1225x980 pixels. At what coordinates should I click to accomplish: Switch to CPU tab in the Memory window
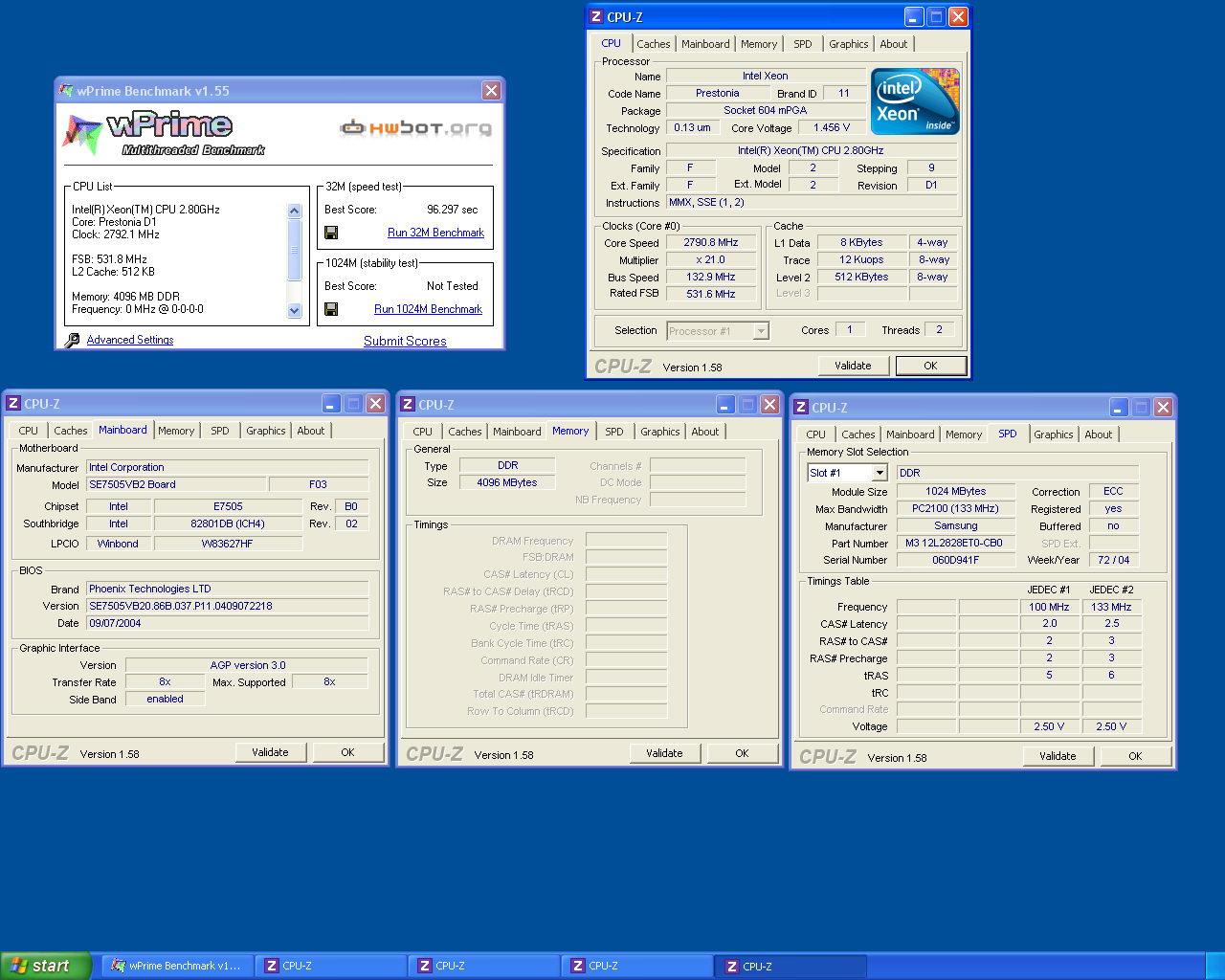tap(423, 432)
